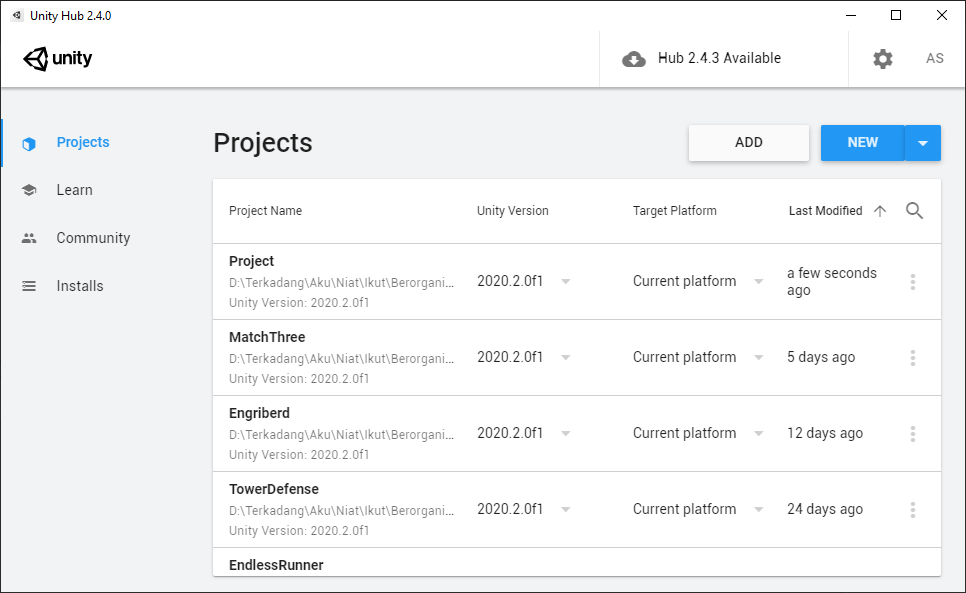The width and height of the screenshot is (966, 593).
Task: Toggle the Last Modified sort arrow
Action: click(880, 211)
